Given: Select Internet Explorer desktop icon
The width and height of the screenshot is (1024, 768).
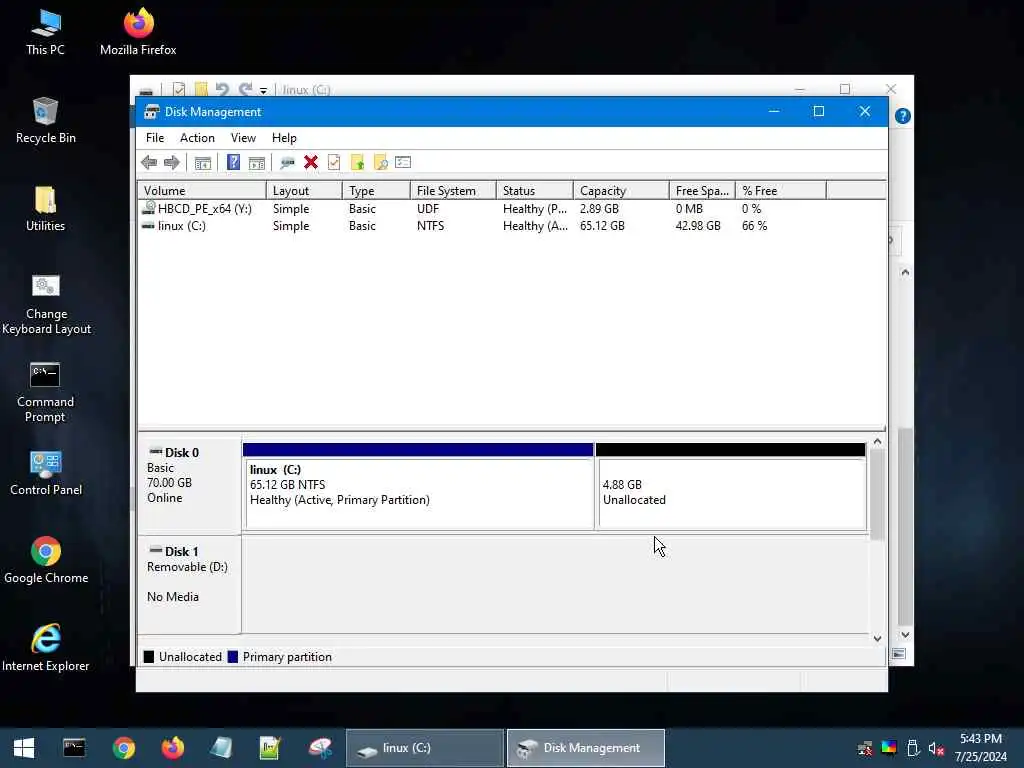Looking at the screenshot, I should 46,648.
